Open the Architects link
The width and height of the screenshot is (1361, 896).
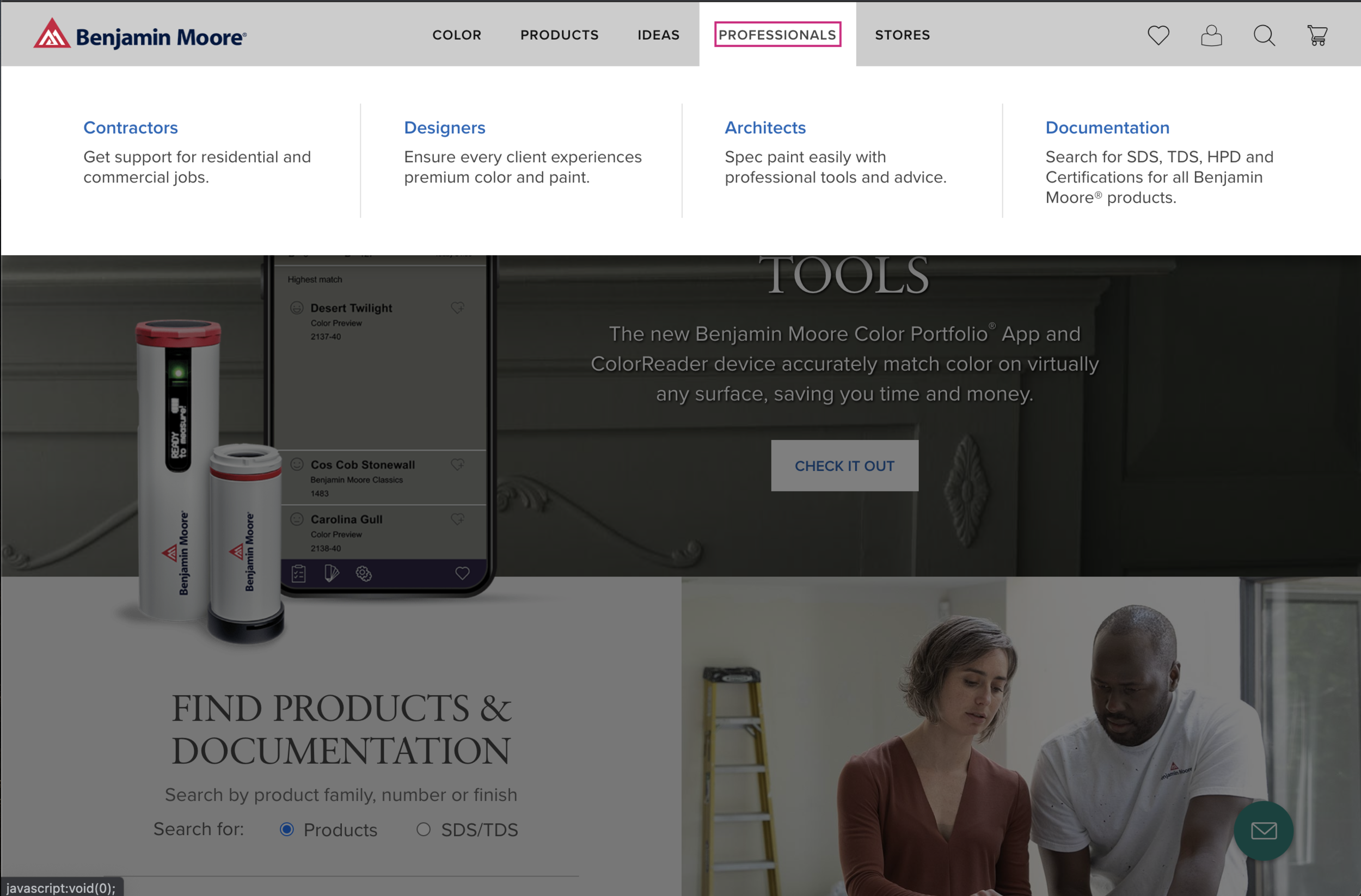[x=764, y=127]
